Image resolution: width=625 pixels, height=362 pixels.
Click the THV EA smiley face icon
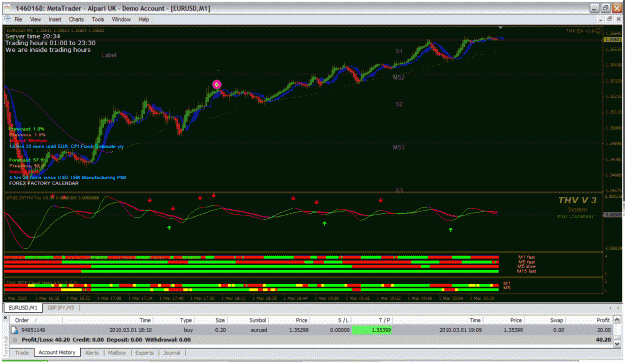click(598, 30)
